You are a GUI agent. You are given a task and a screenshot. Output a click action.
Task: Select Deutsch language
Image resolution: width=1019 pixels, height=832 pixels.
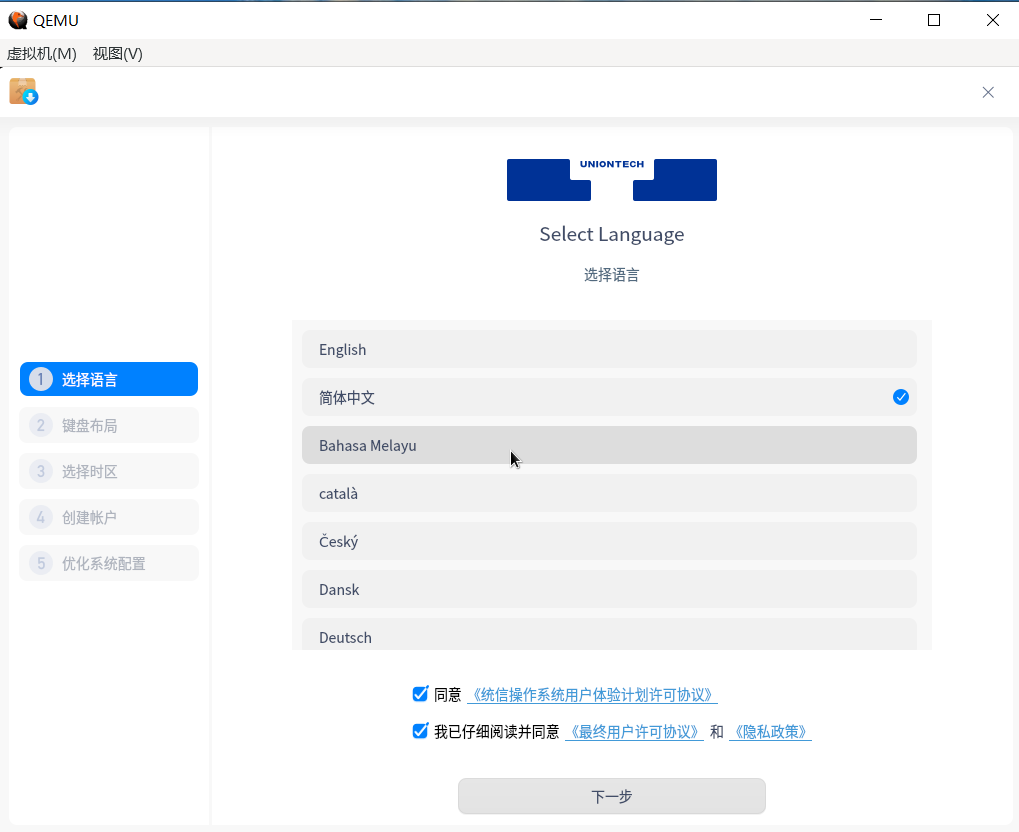click(x=609, y=634)
